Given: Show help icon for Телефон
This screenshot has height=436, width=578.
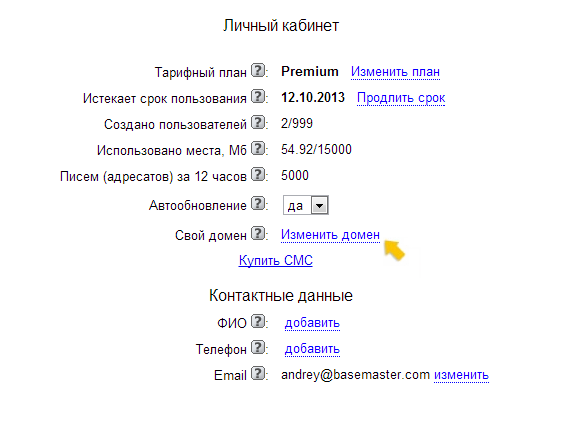Looking at the screenshot, I should (x=258, y=347).
